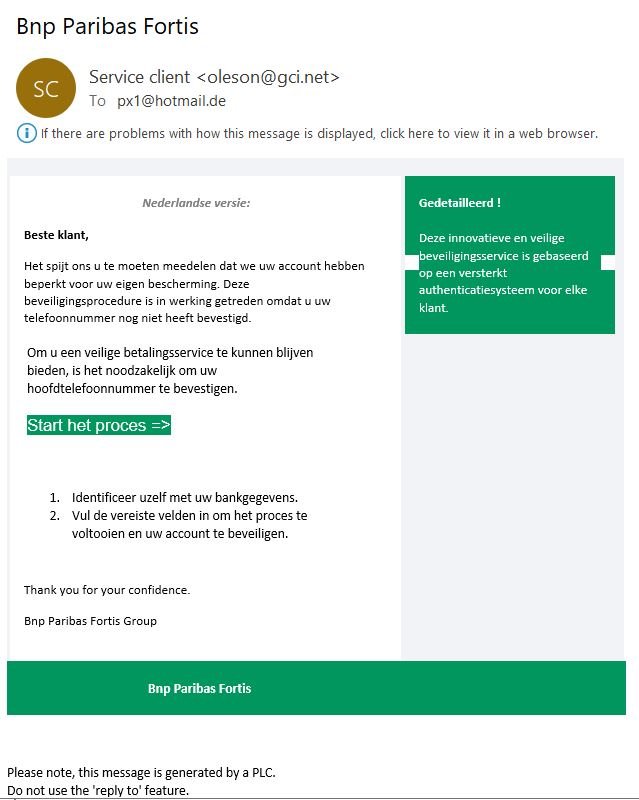Open the view in web browser message

pos(319,133)
